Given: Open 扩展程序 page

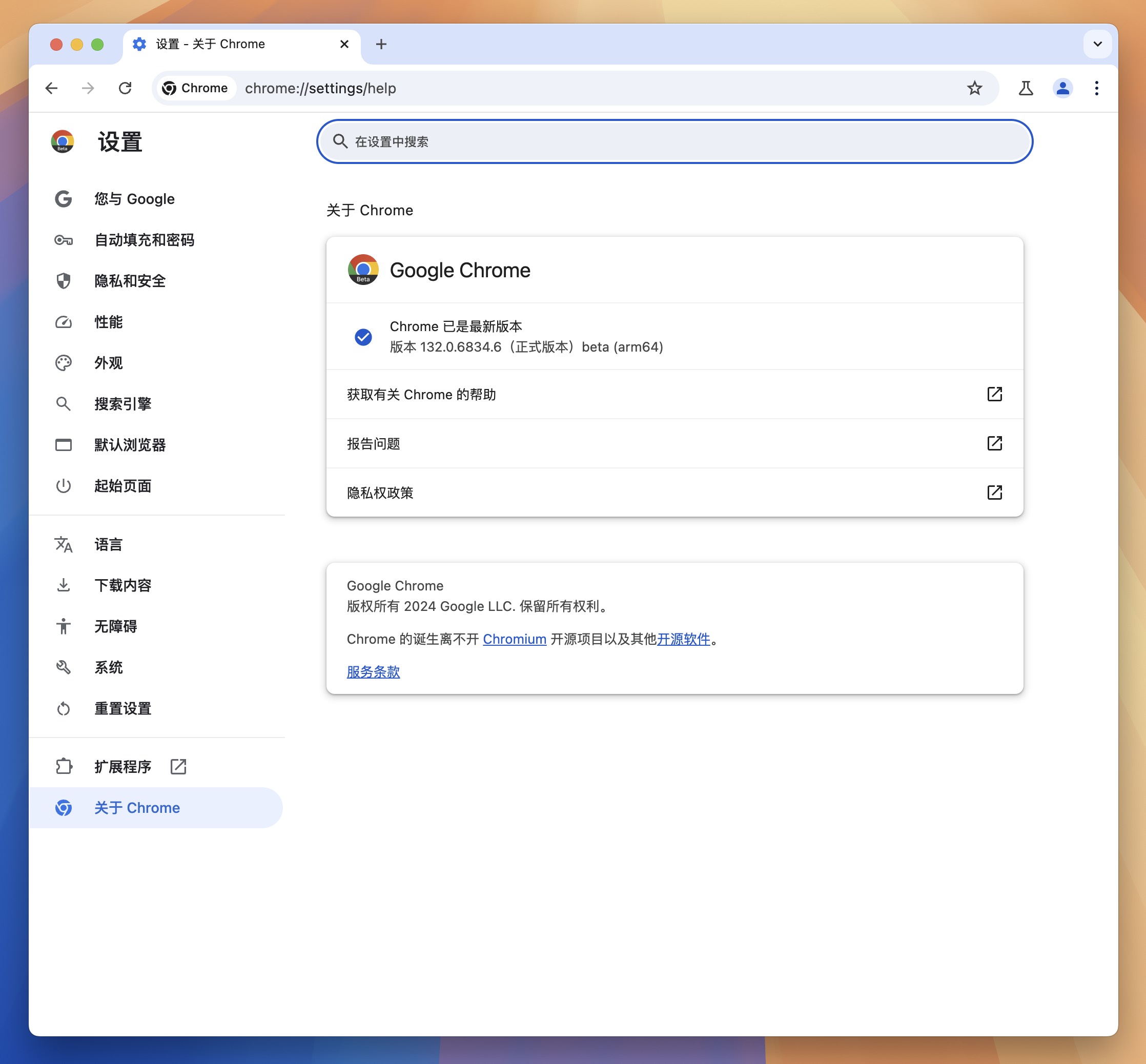Looking at the screenshot, I should coord(156,767).
